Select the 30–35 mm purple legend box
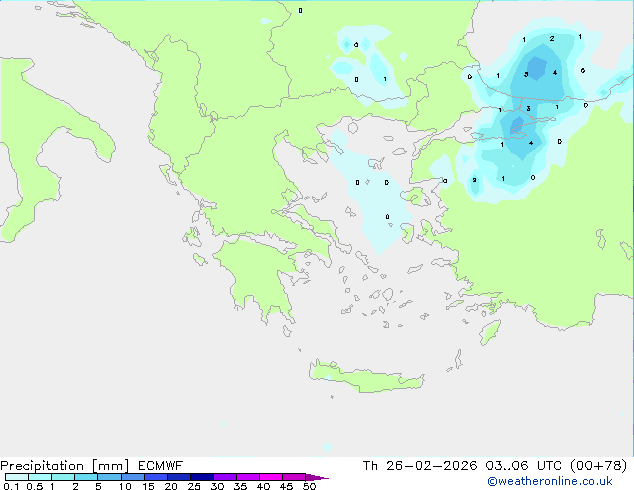634x490 pixels. coord(225,477)
